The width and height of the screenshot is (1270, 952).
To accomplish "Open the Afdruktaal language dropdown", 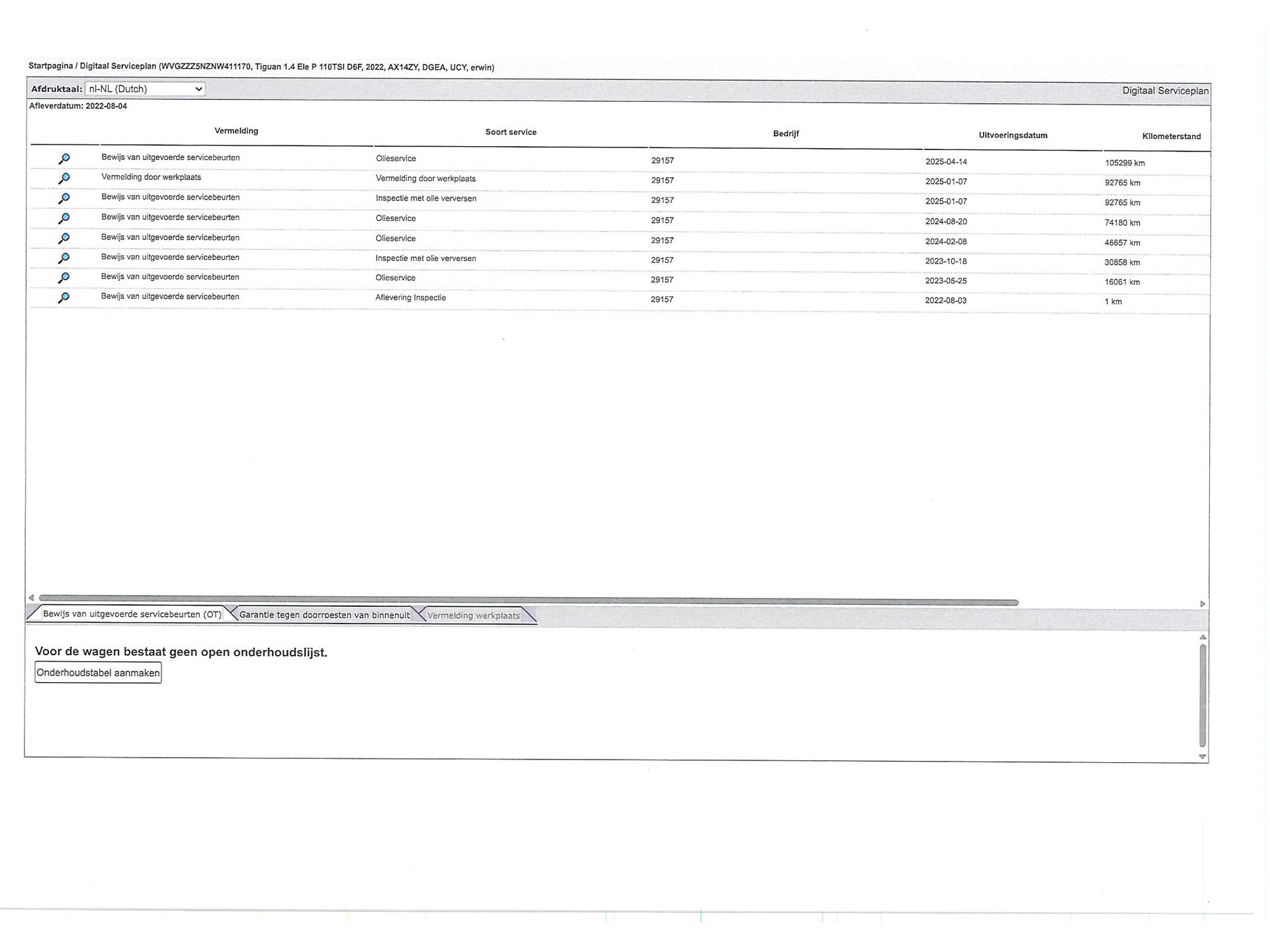I will coord(145,89).
